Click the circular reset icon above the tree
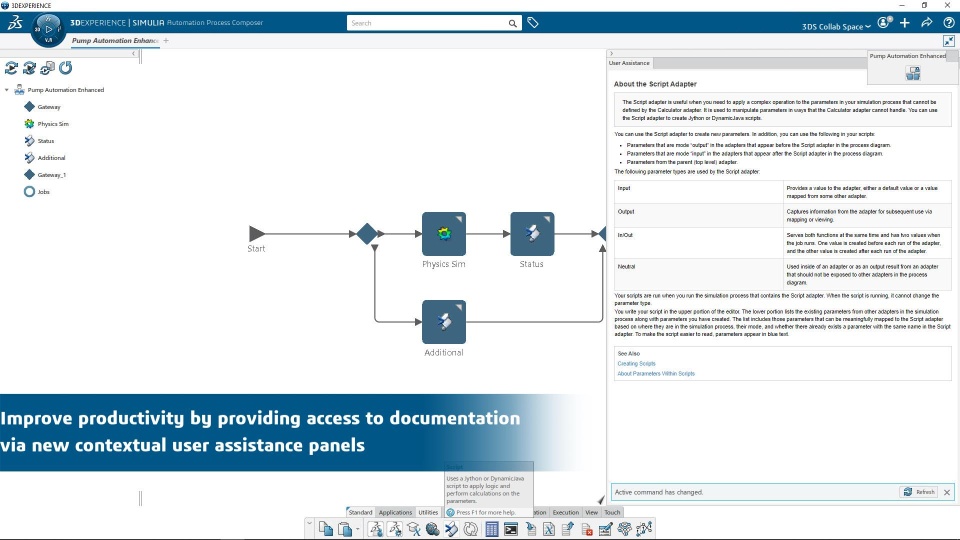960x540 pixels. click(x=66, y=67)
